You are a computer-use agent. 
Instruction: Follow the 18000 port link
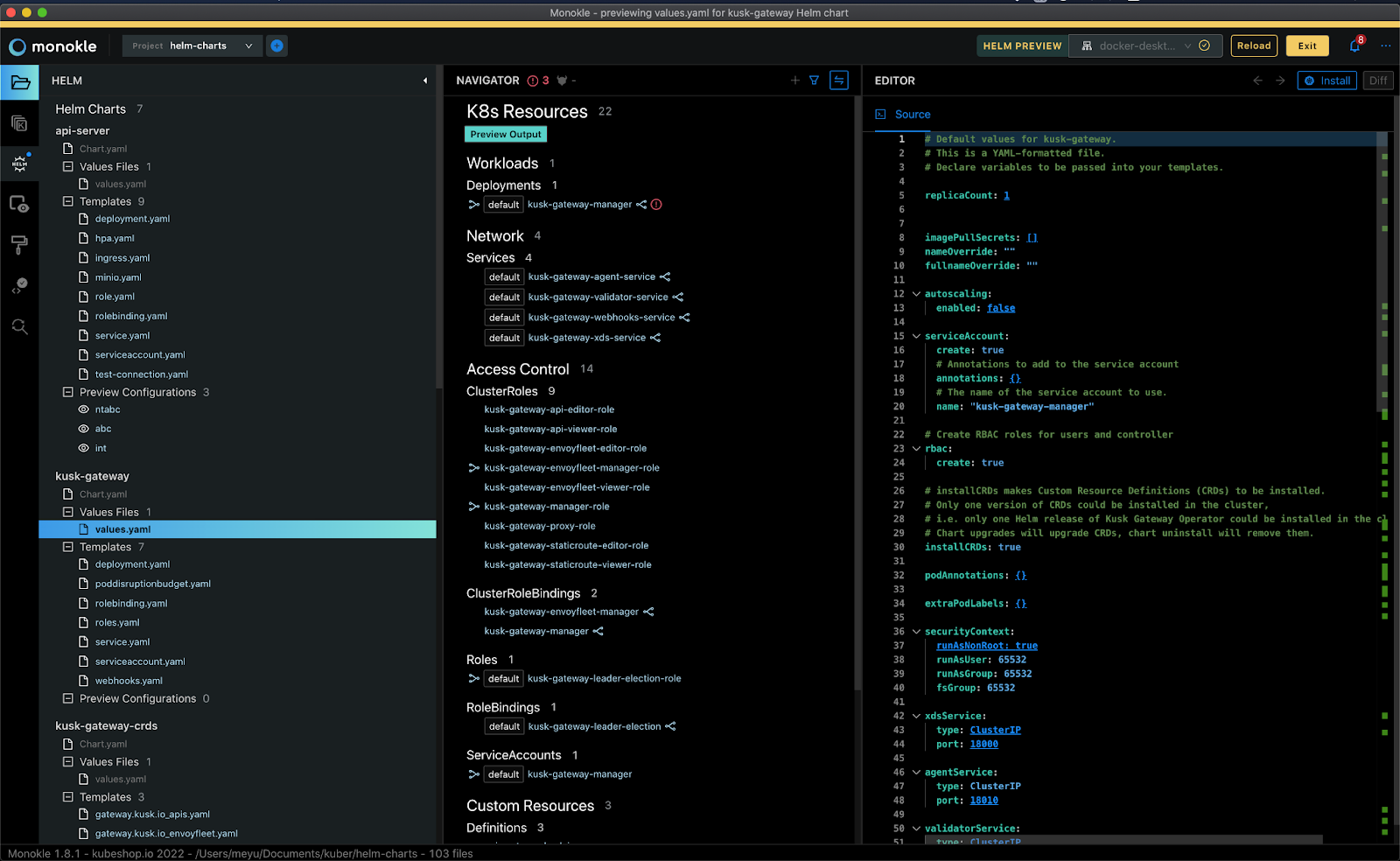pyautogui.click(x=983, y=744)
